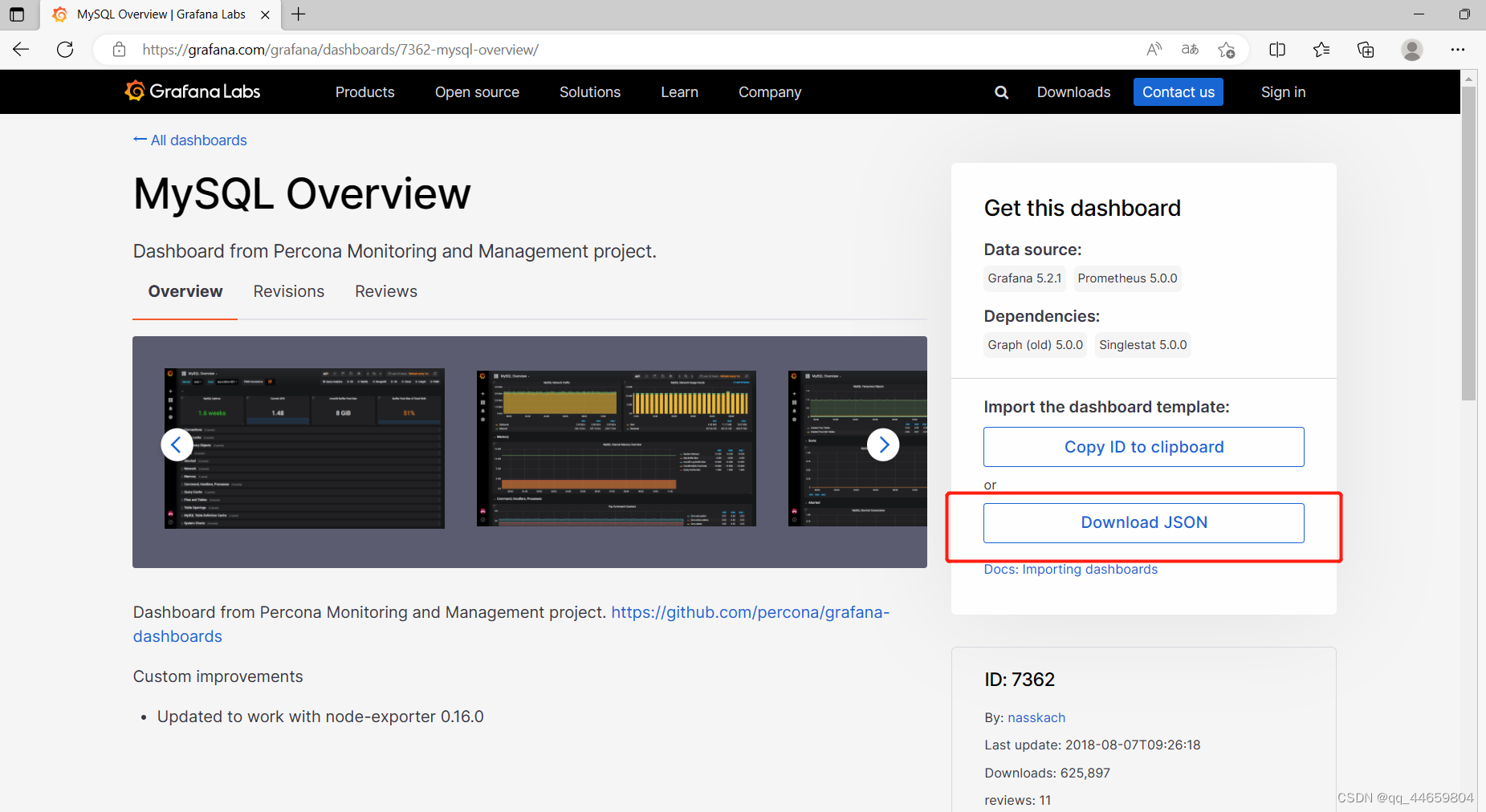1486x812 pixels.
Task: Reload the page with refresh icon
Action: (65, 50)
